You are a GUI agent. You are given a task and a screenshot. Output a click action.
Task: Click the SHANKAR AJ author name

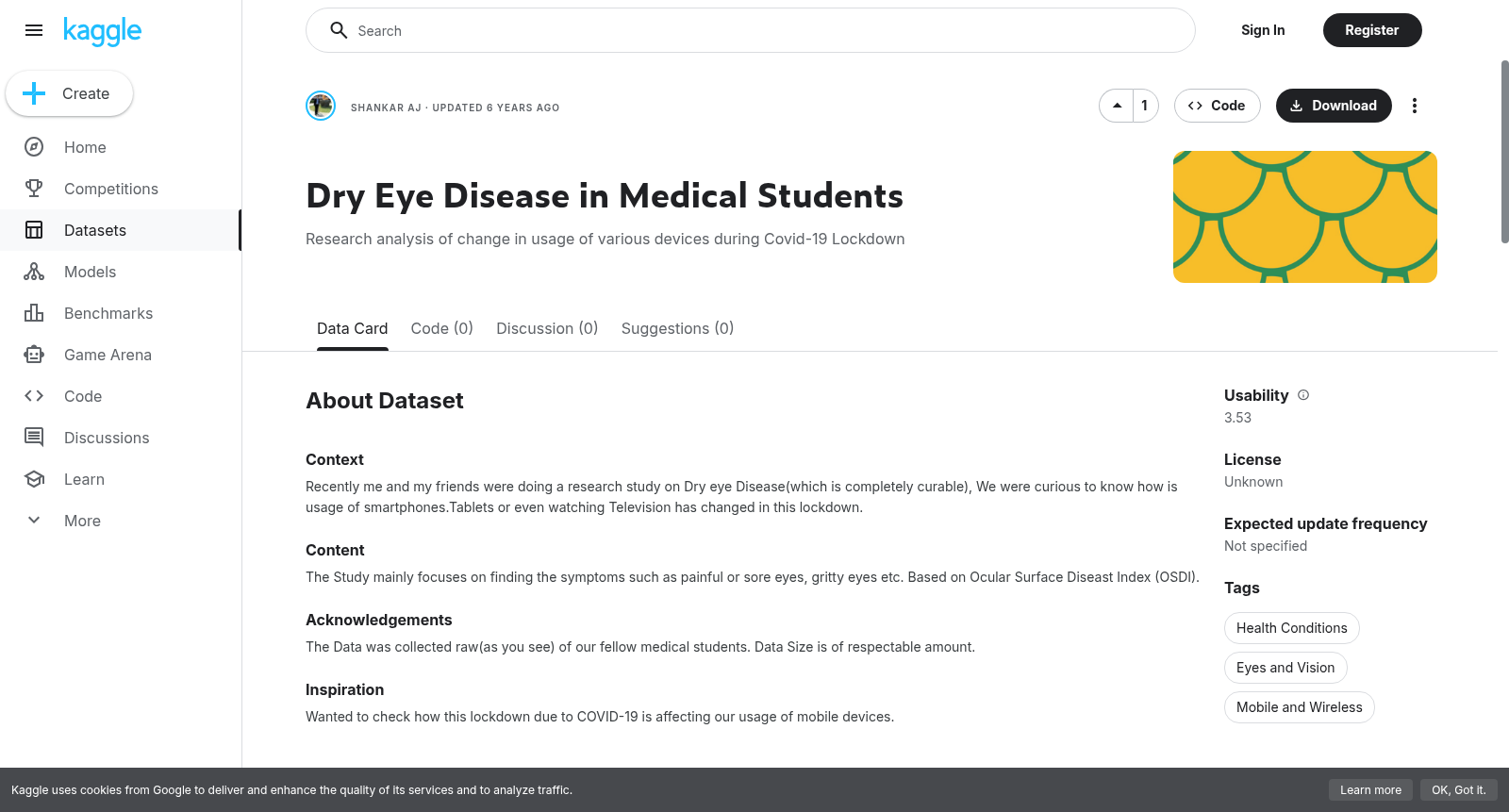[386, 108]
